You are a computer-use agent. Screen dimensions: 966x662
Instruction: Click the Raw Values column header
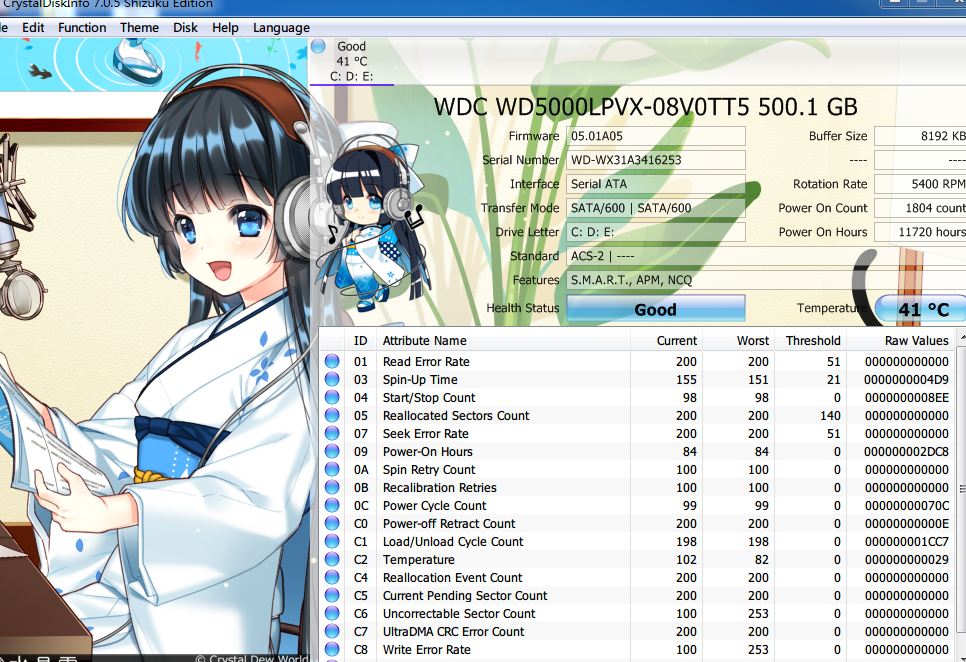coord(900,341)
